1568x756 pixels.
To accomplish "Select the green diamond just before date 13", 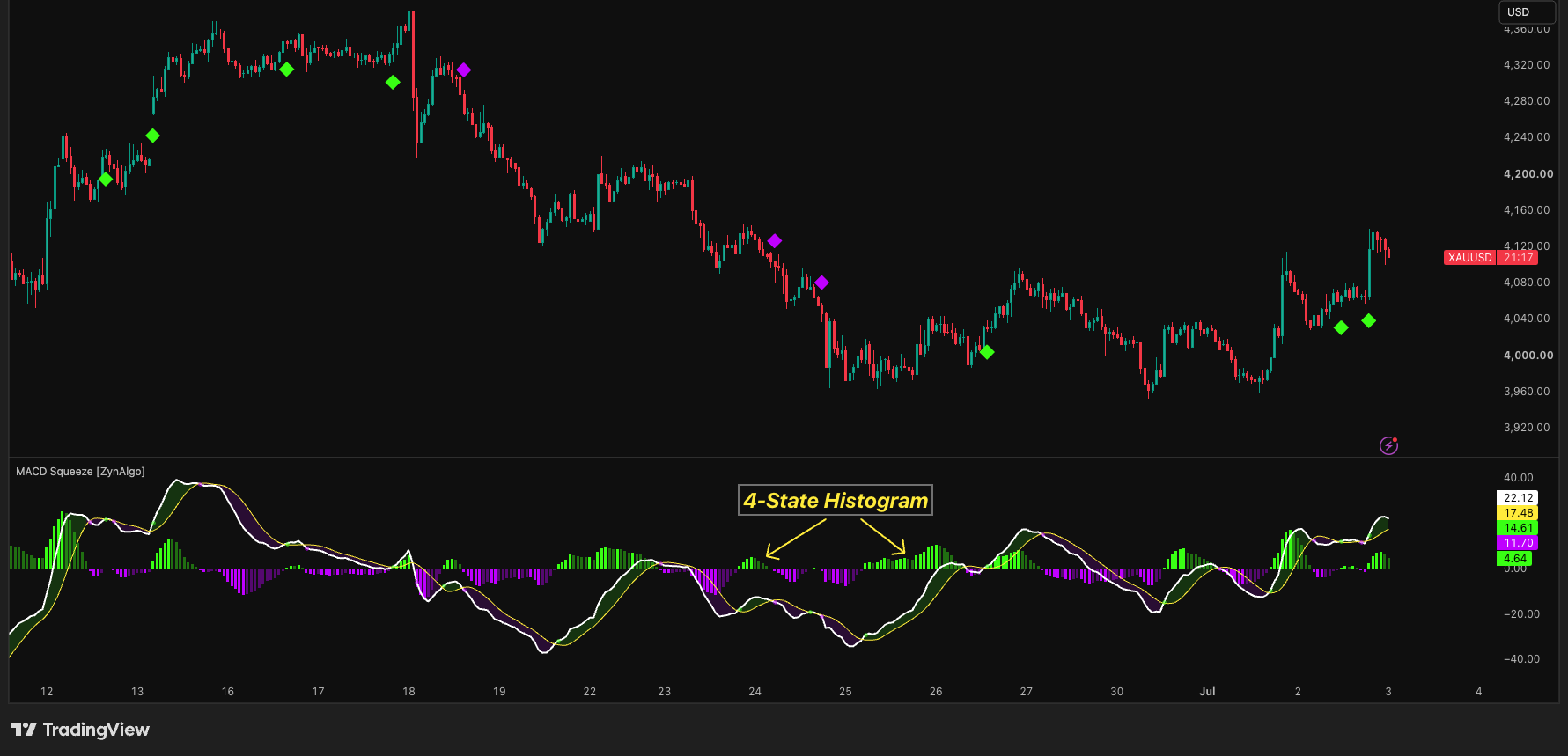I will (x=106, y=180).
